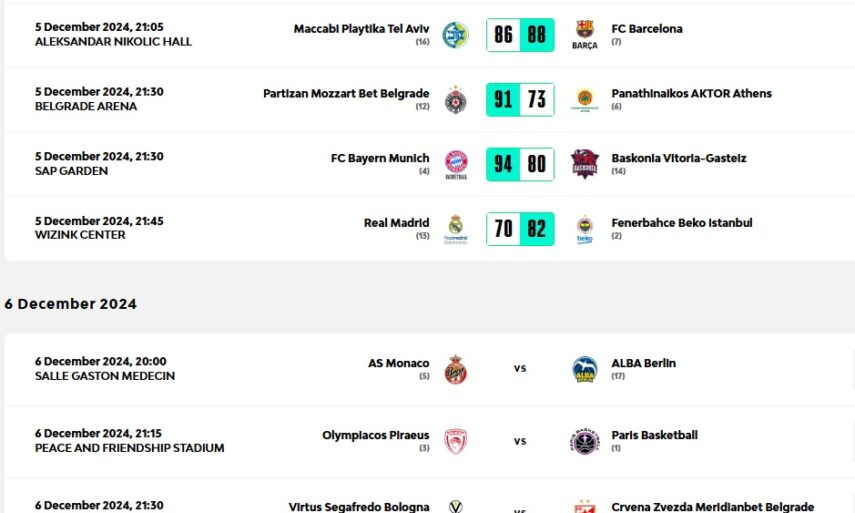Open the Real Madrid team name link
The width and height of the screenshot is (855, 513).
click(x=396, y=223)
